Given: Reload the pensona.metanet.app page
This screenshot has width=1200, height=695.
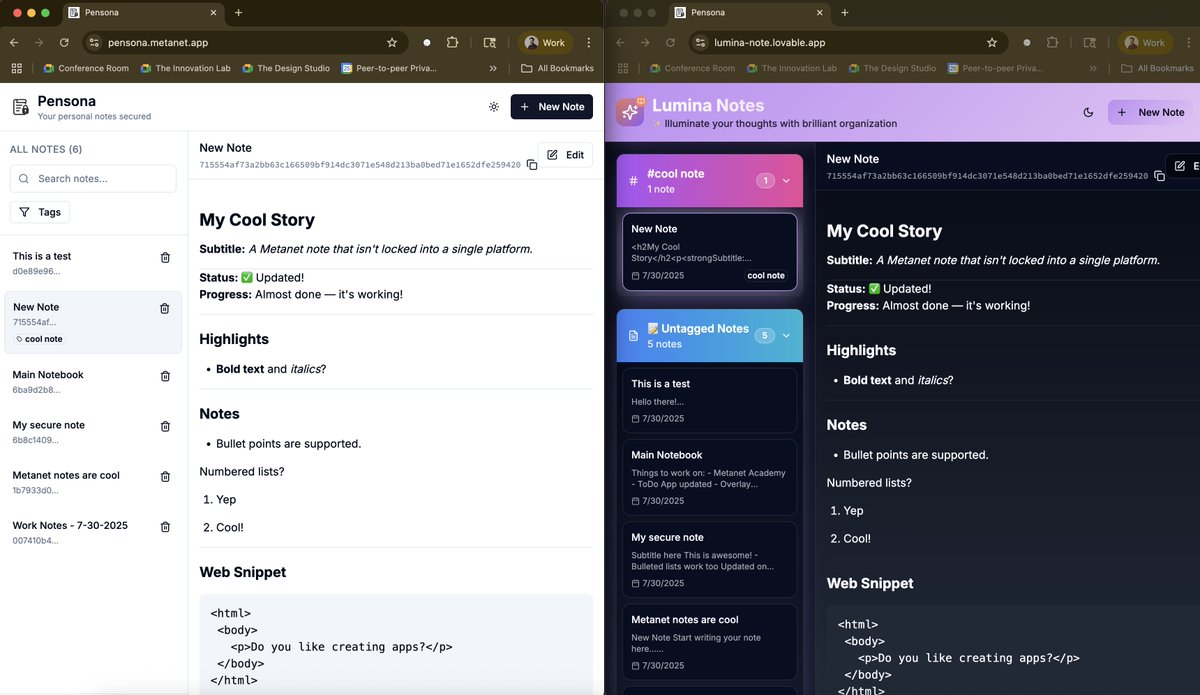Looking at the screenshot, I should point(64,43).
